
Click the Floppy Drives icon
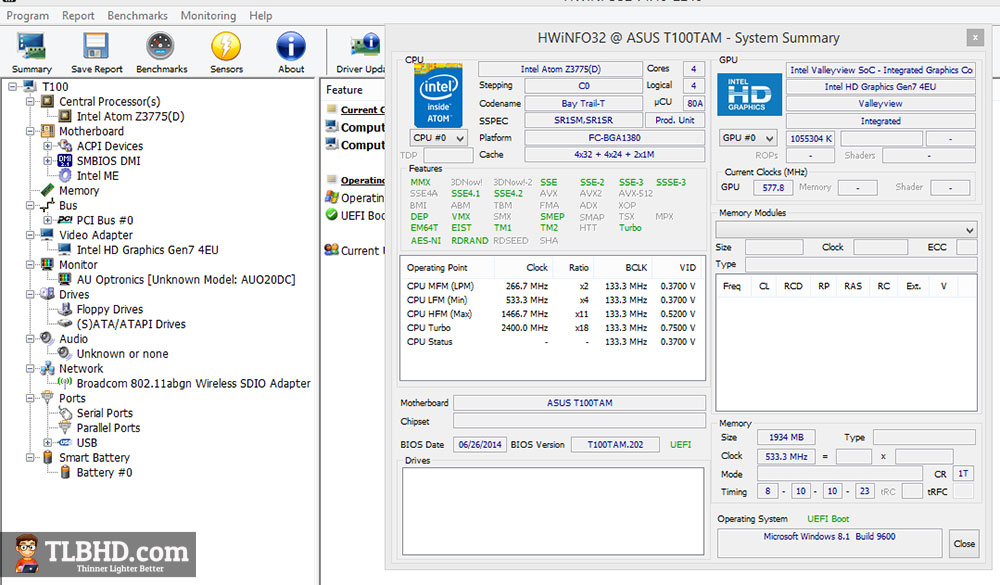[x=65, y=309]
